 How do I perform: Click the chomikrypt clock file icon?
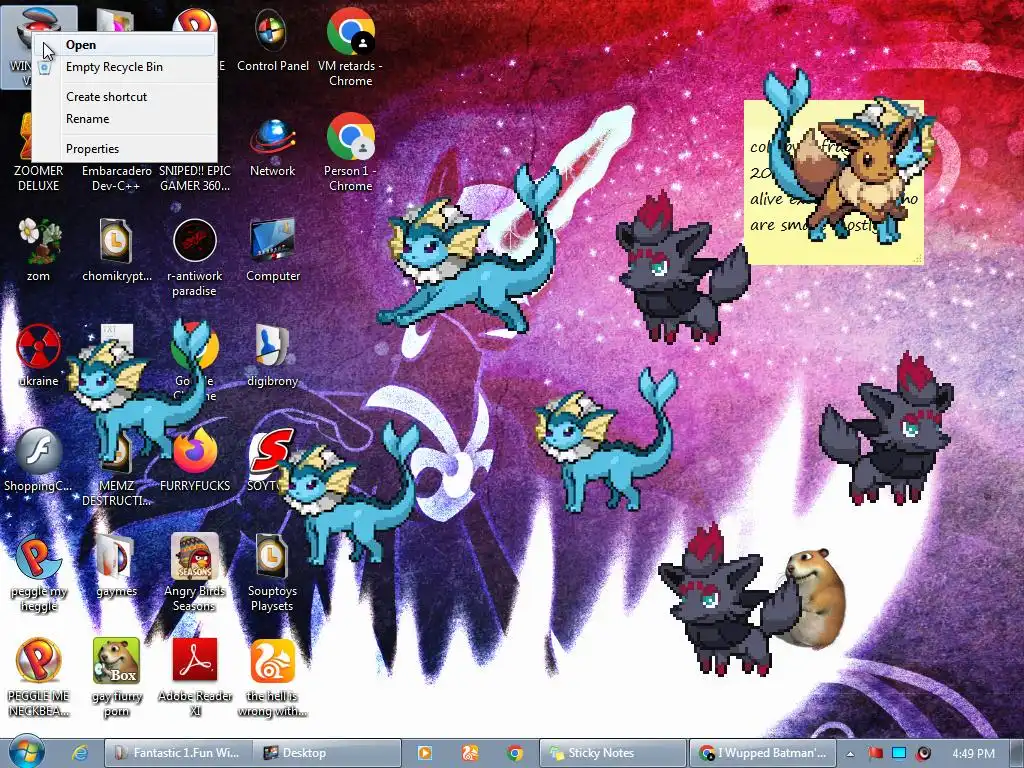[x=116, y=251]
